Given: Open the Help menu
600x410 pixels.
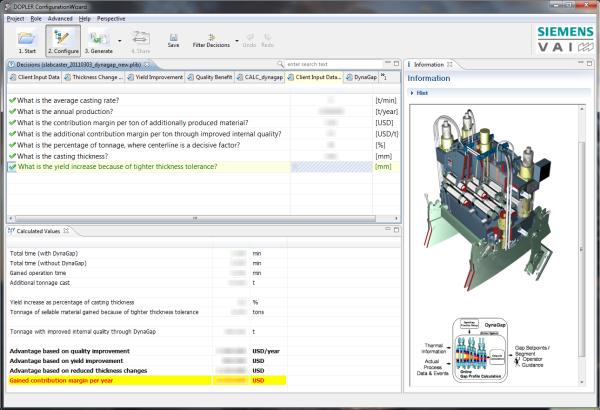Looking at the screenshot, I should (85, 19).
